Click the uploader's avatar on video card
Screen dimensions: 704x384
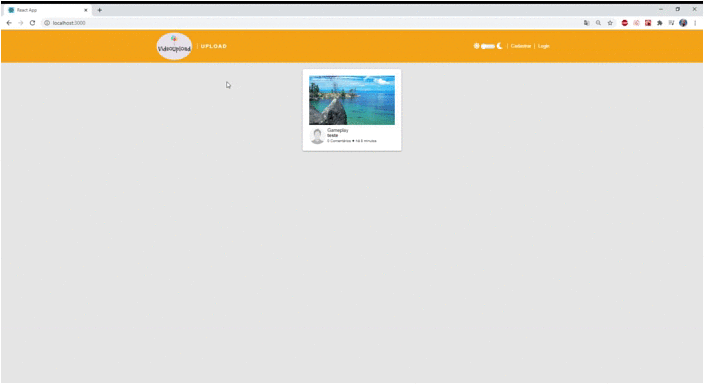pyautogui.click(x=317, y=136)
